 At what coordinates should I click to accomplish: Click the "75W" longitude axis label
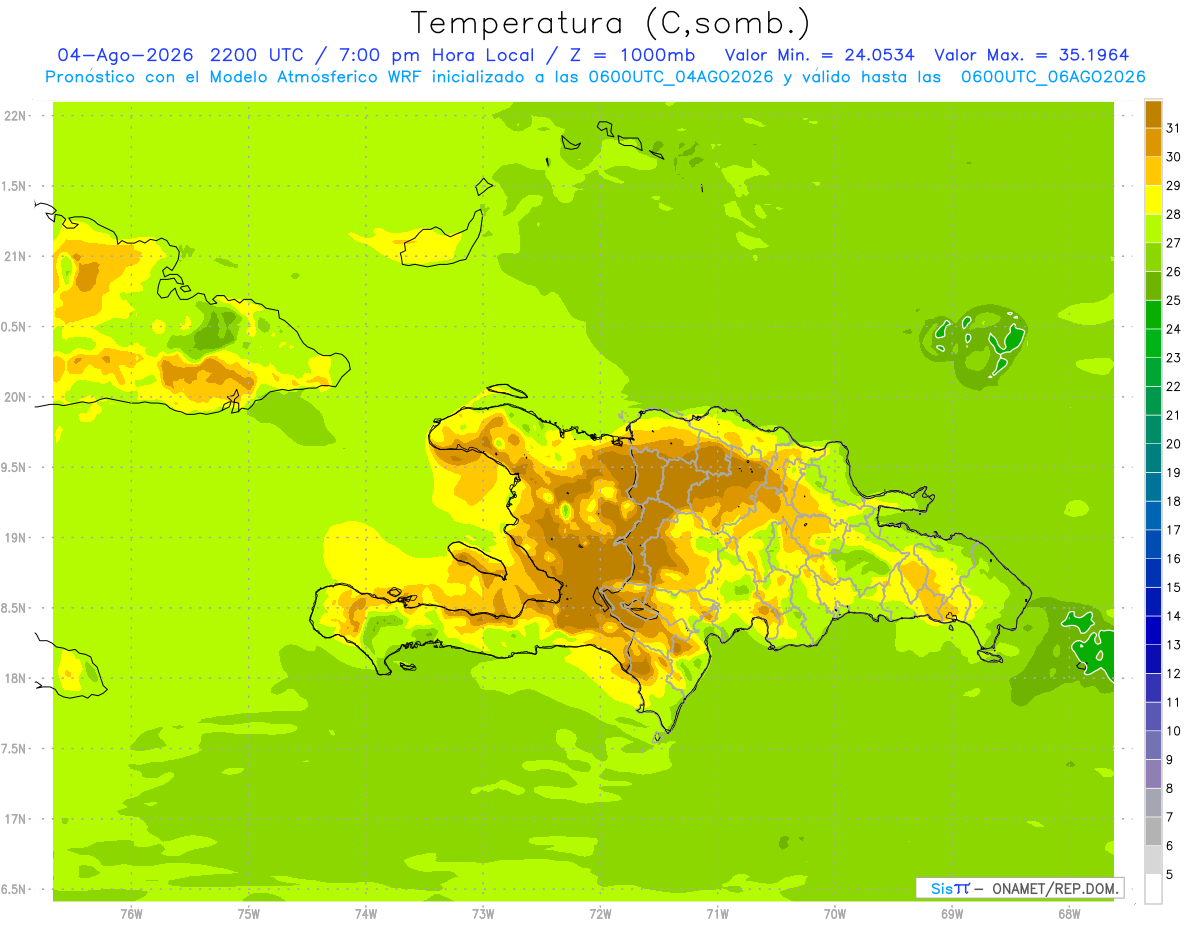click(249, 914)
